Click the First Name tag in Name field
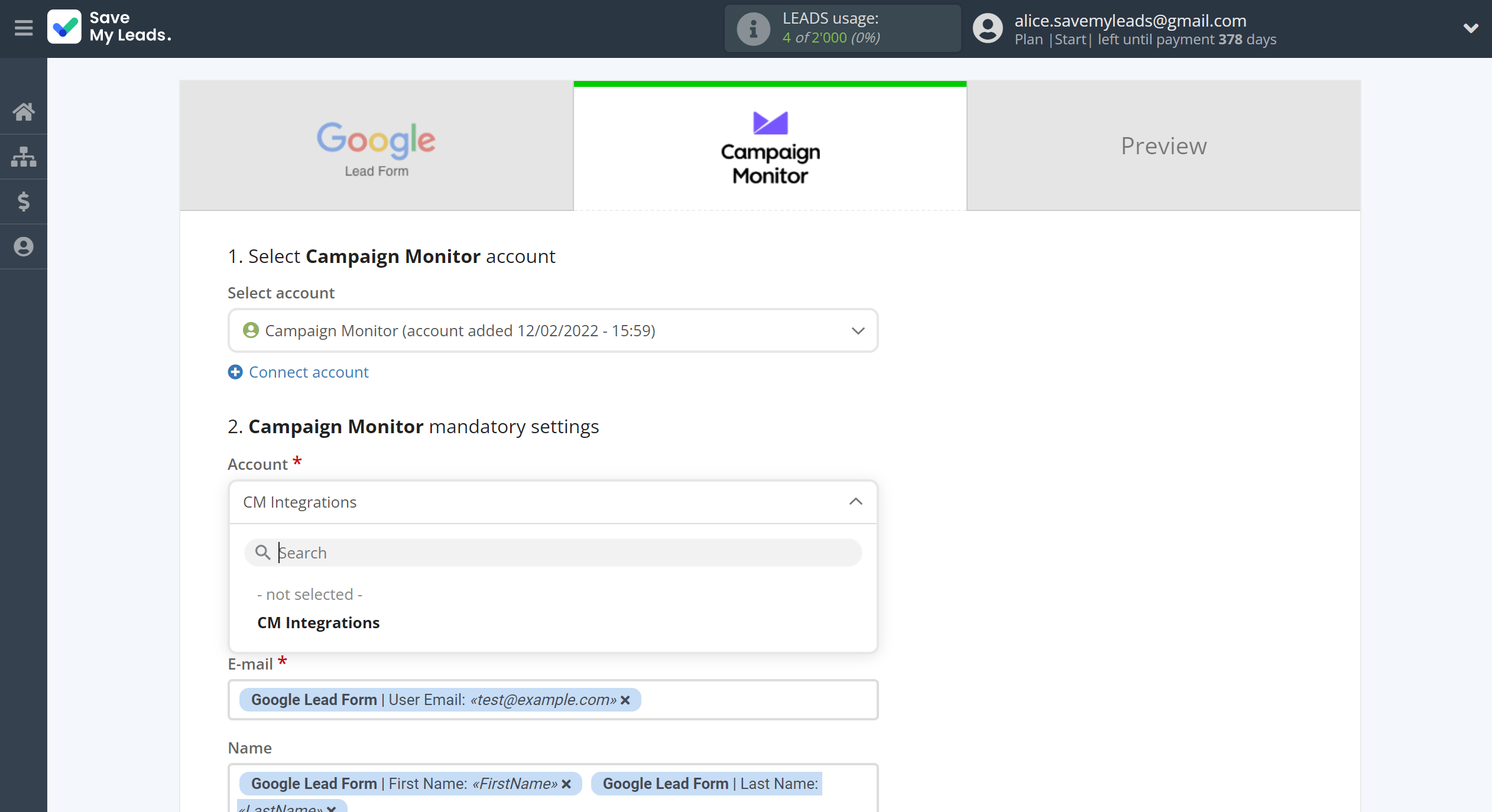Image resolution: width=1492 pixels, height=812 pixels. (410, 784)
